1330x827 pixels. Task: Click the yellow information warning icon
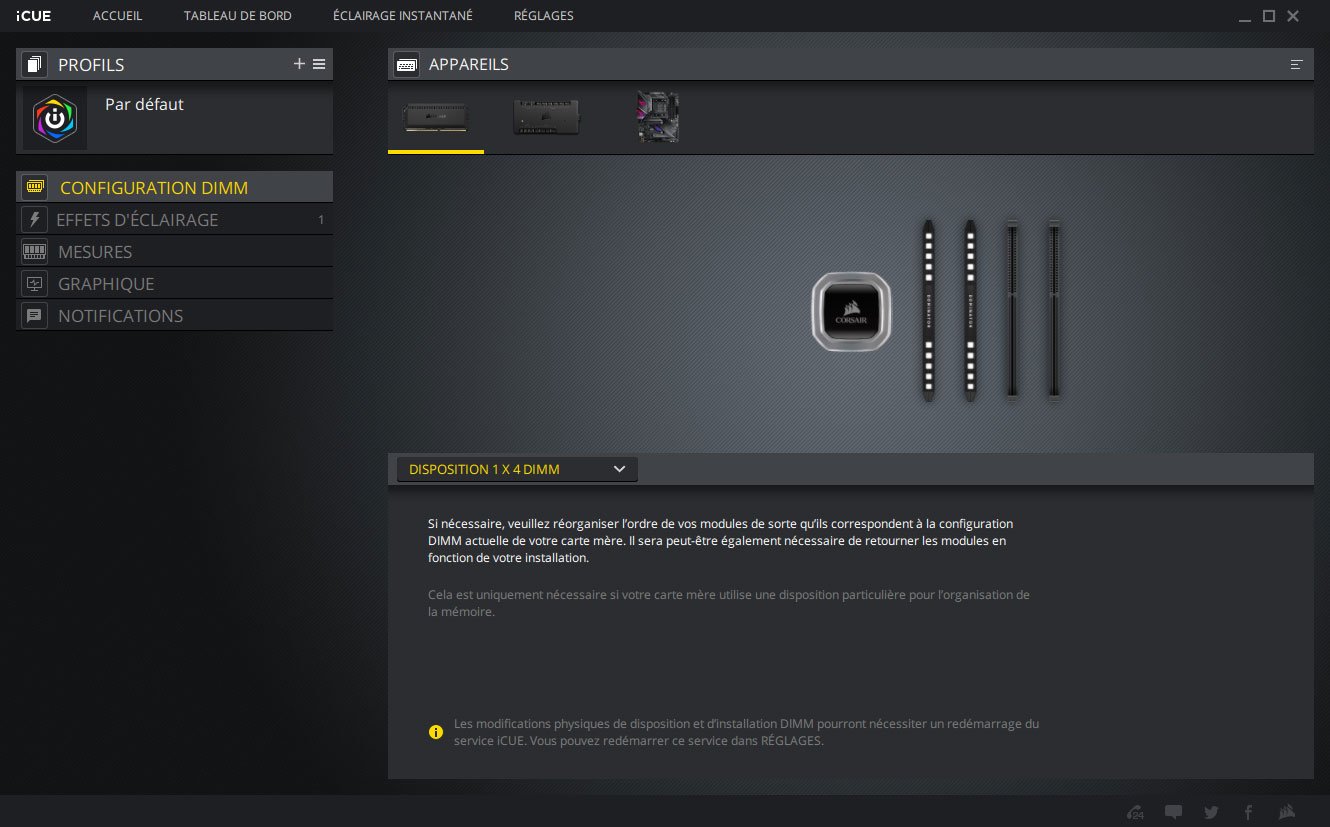436,732
